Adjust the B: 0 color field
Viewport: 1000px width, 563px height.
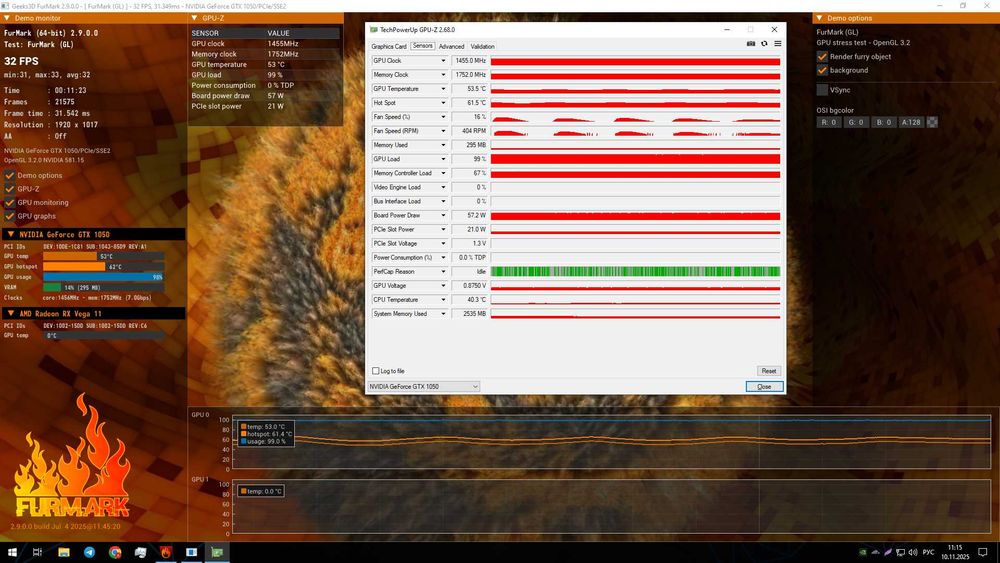[x=883, y=122]
